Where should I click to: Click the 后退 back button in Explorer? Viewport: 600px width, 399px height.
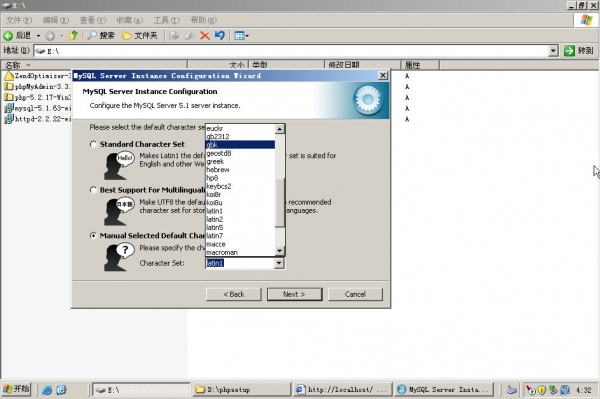(18, 36)
